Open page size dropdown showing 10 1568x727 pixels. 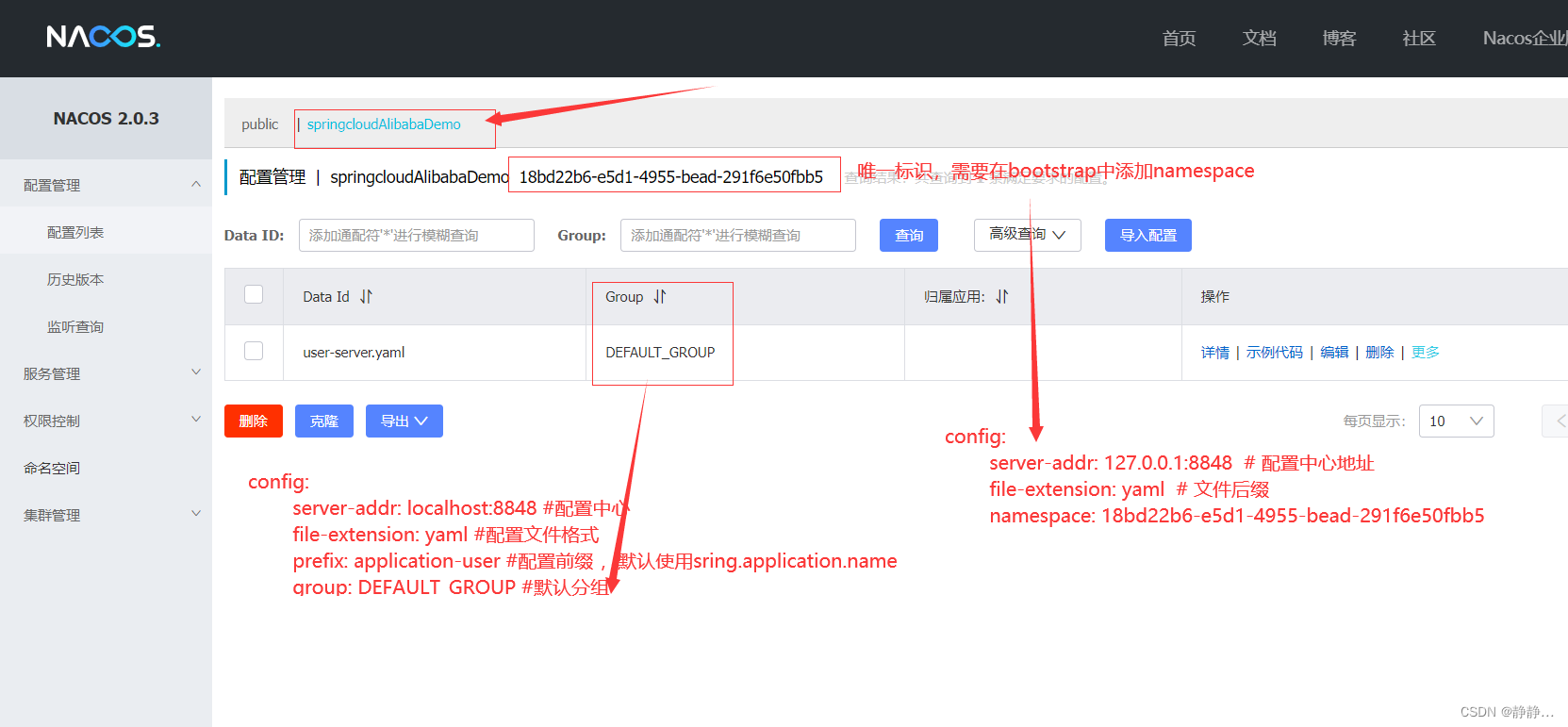click(x=1456, y=421)
